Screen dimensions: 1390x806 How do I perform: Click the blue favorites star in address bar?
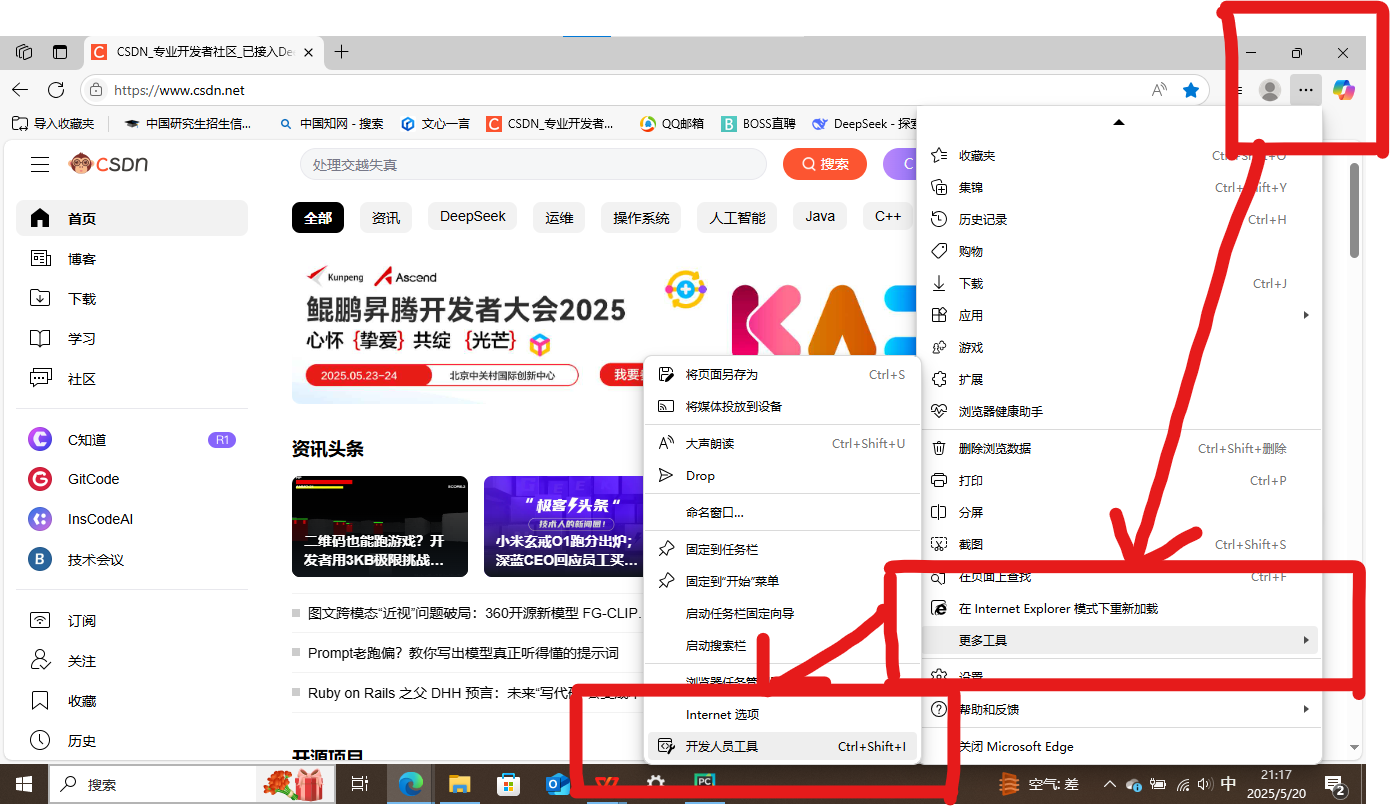tap(1191, 90)
